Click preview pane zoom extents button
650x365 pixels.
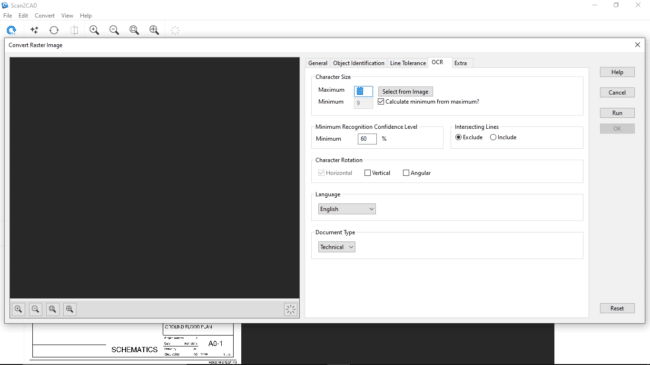pos(69,309)
